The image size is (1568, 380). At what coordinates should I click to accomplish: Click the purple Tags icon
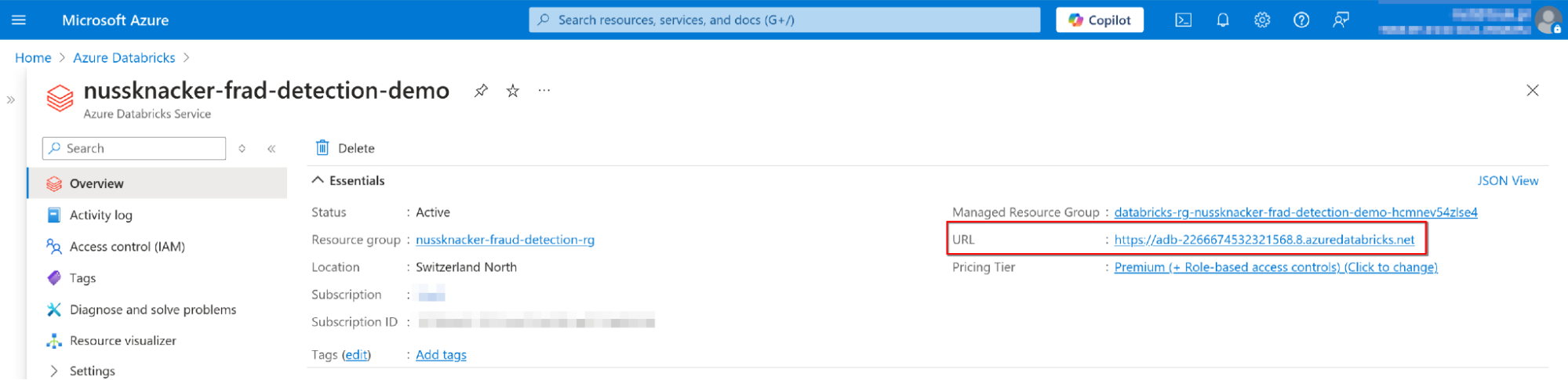(54, 277)
